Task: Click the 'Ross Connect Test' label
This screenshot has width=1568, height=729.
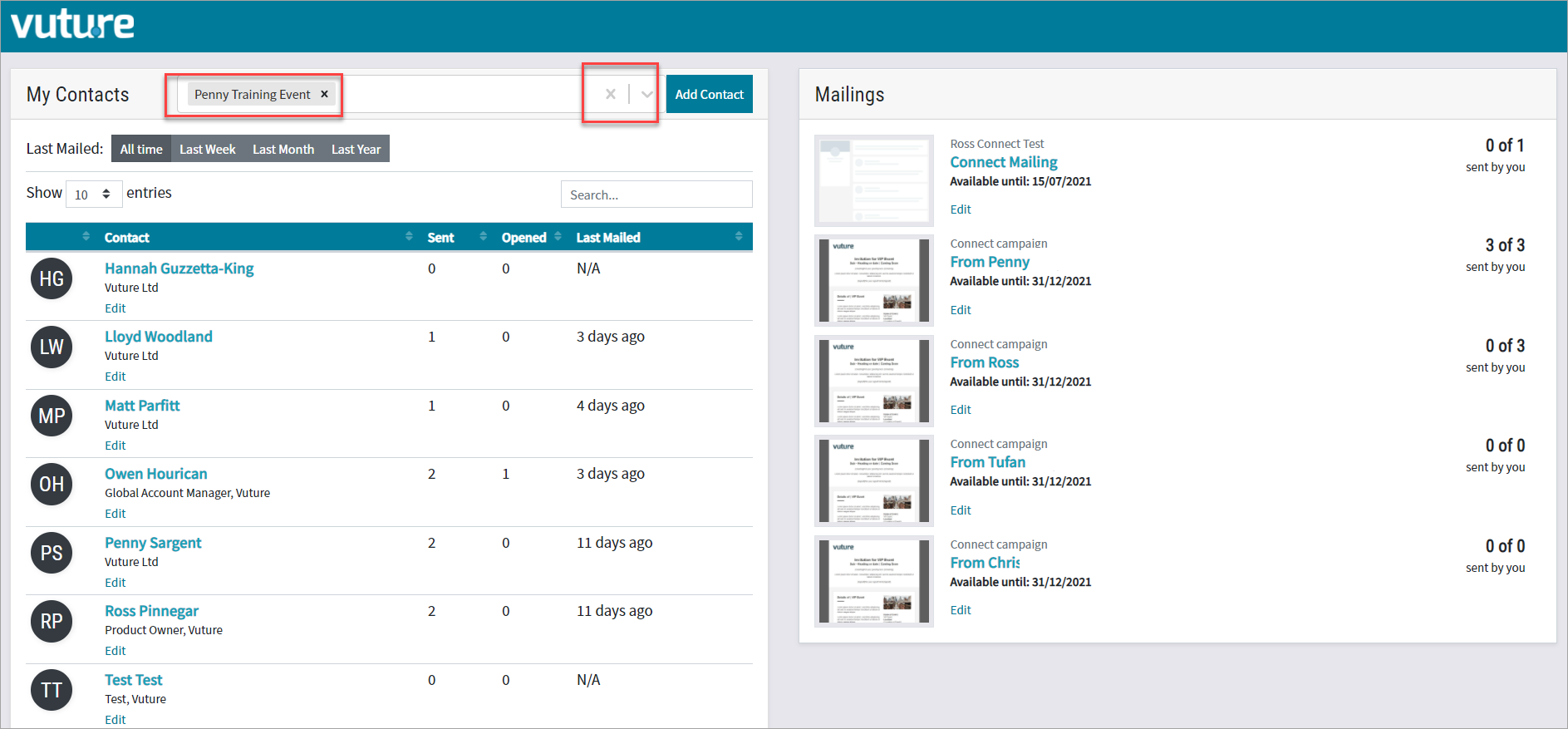Action: click(x=997, y=144)
